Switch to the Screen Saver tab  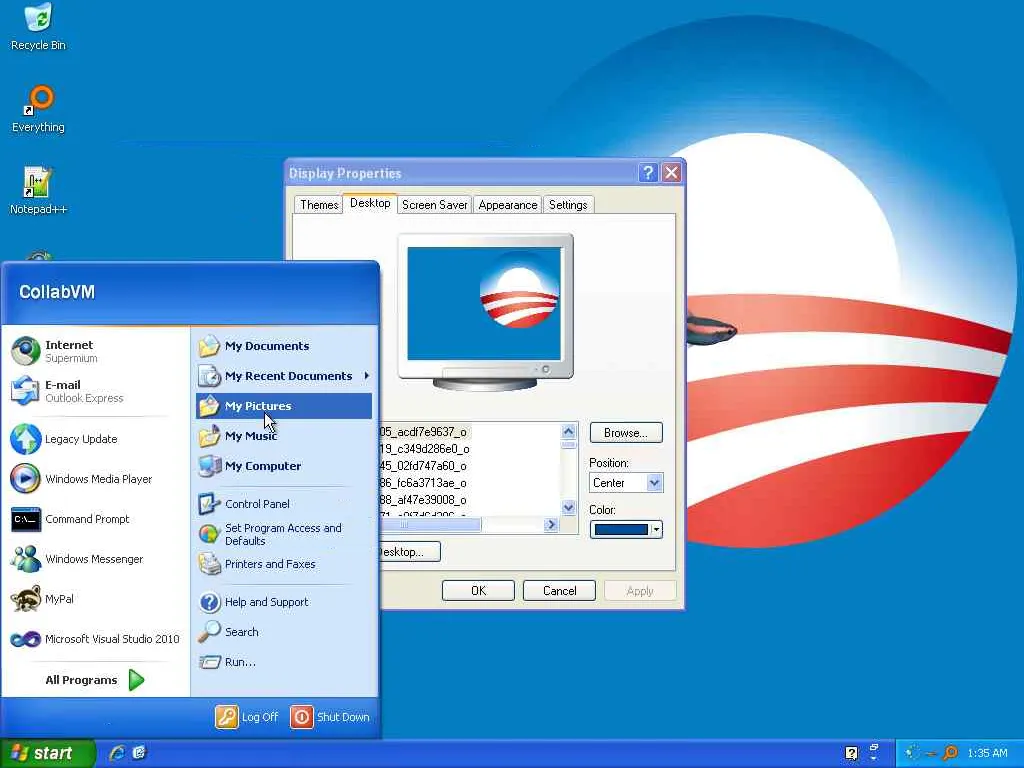point(434,204)
